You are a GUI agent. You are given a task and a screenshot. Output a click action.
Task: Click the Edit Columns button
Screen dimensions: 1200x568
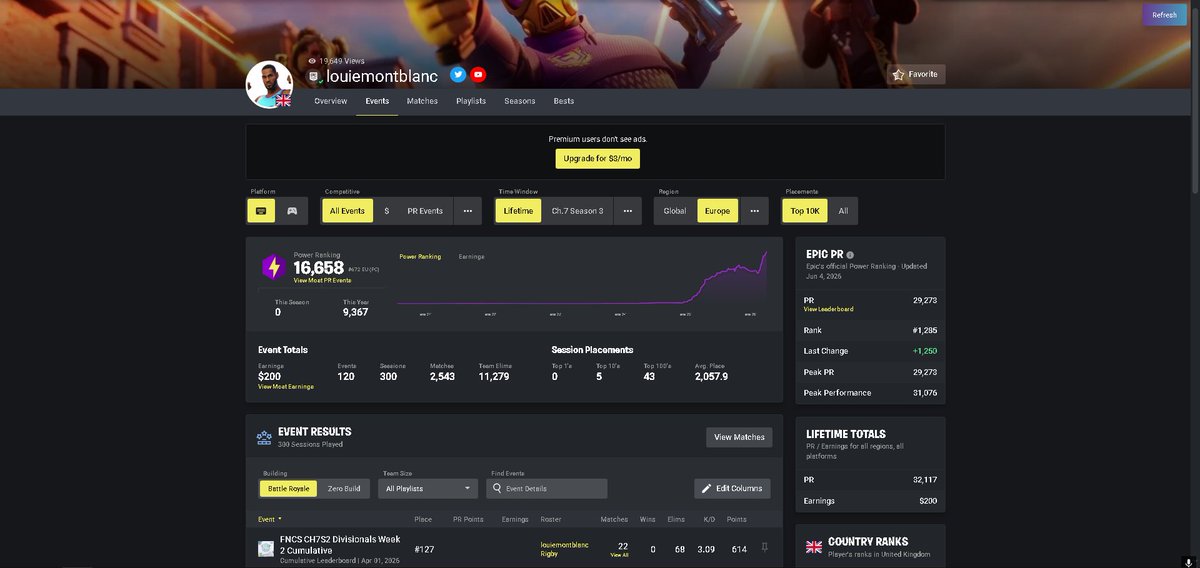coord(732,488)
